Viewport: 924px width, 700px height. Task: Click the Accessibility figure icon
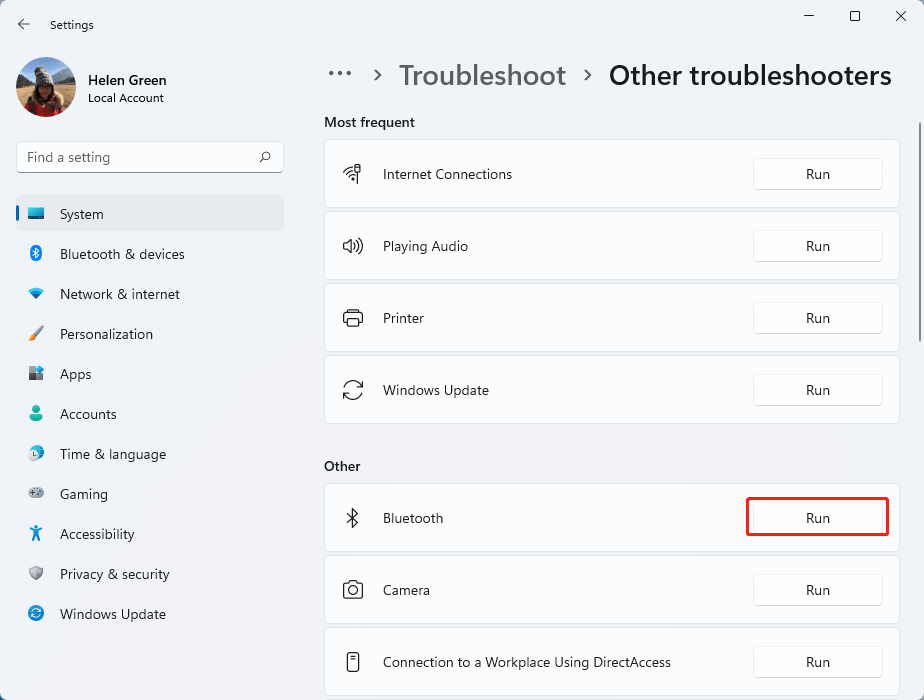pos(36,533)
